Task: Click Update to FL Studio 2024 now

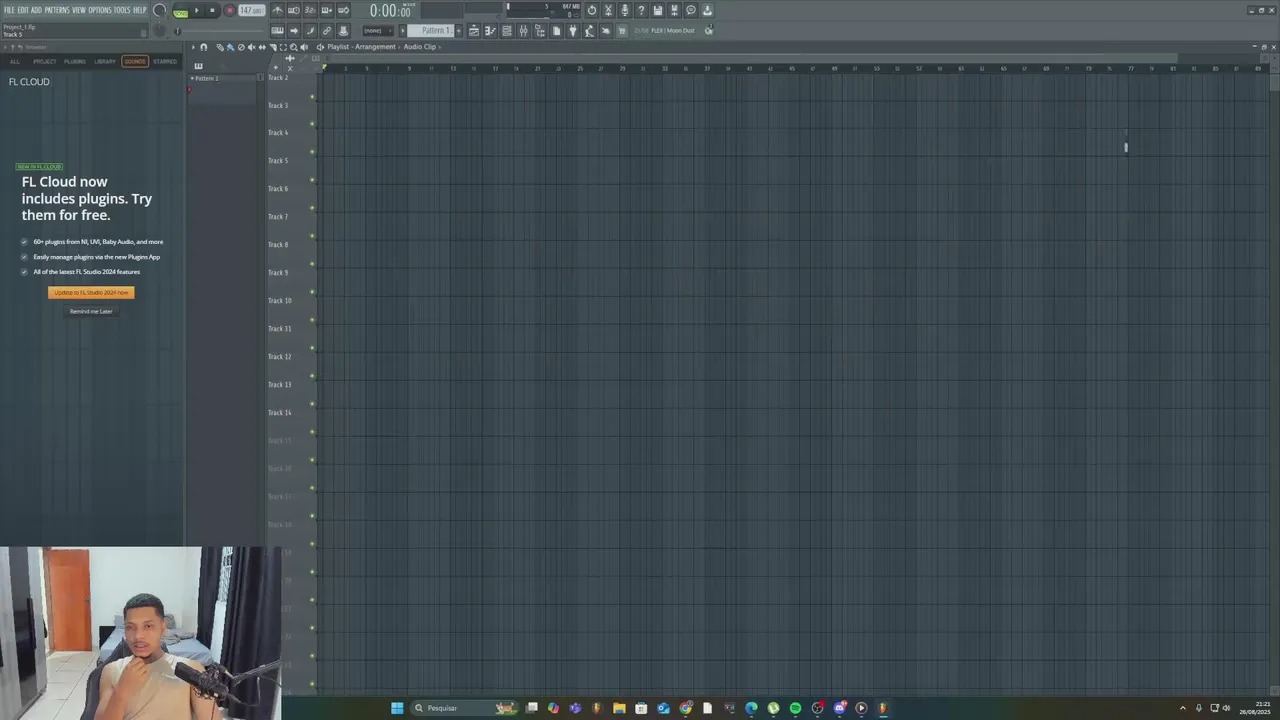Action: 91,292
